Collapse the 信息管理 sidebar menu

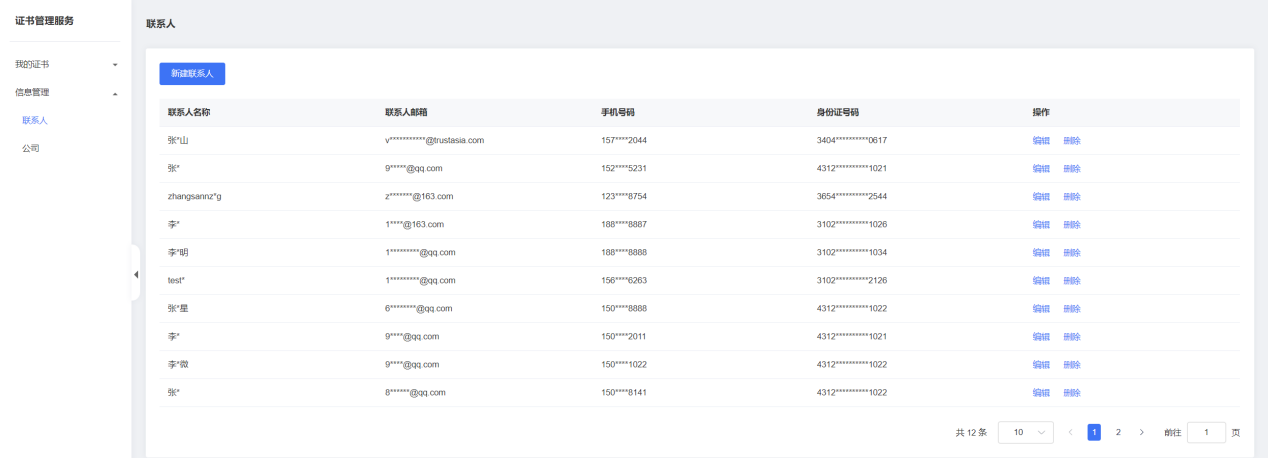coord(65,92)
